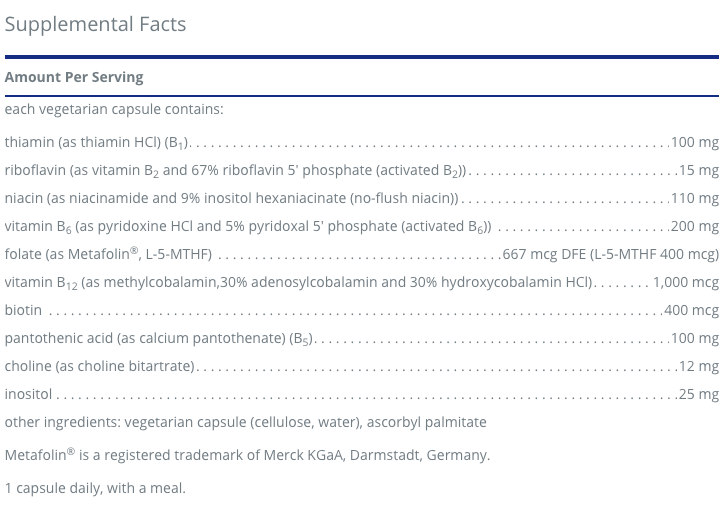The height and width of the screenshot is (506, 726).
Task: Click the 667 mcg DFE folate amount
Action: point(611,254)
